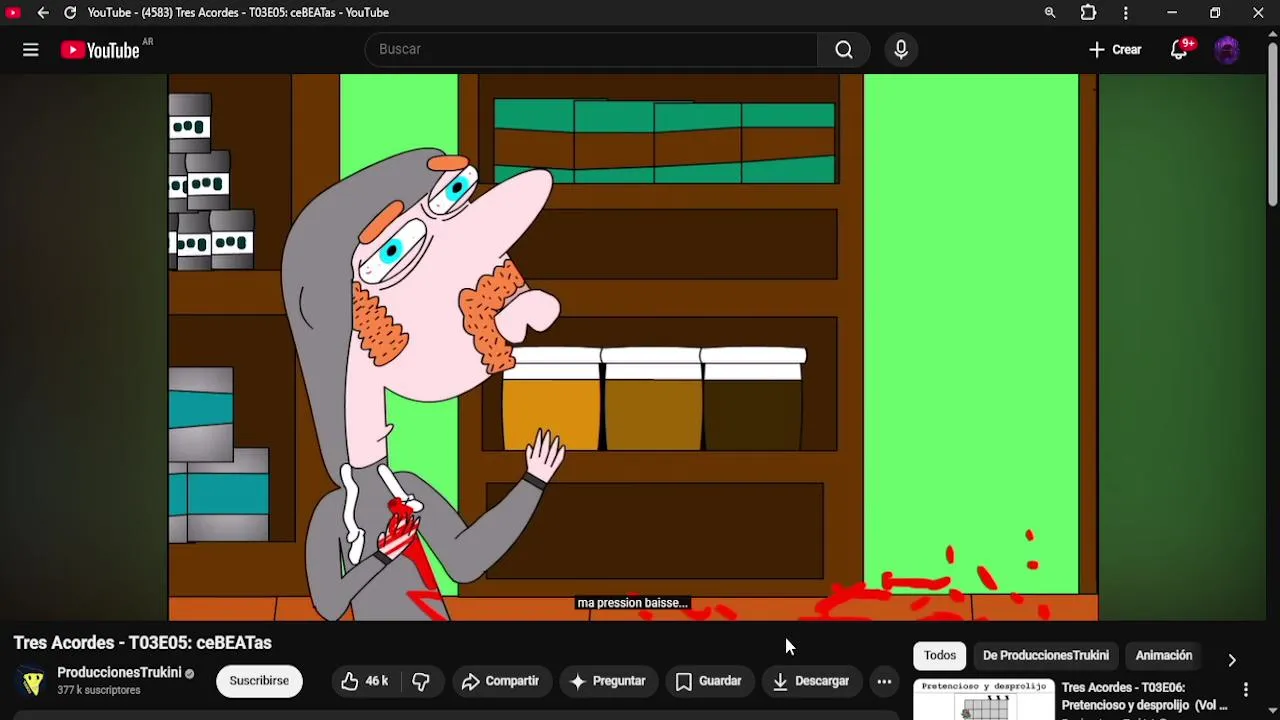Click the subtitle 'ma pression baisse...'
The height and width of the screenshot is (720, 1280).
click(633, 603)
